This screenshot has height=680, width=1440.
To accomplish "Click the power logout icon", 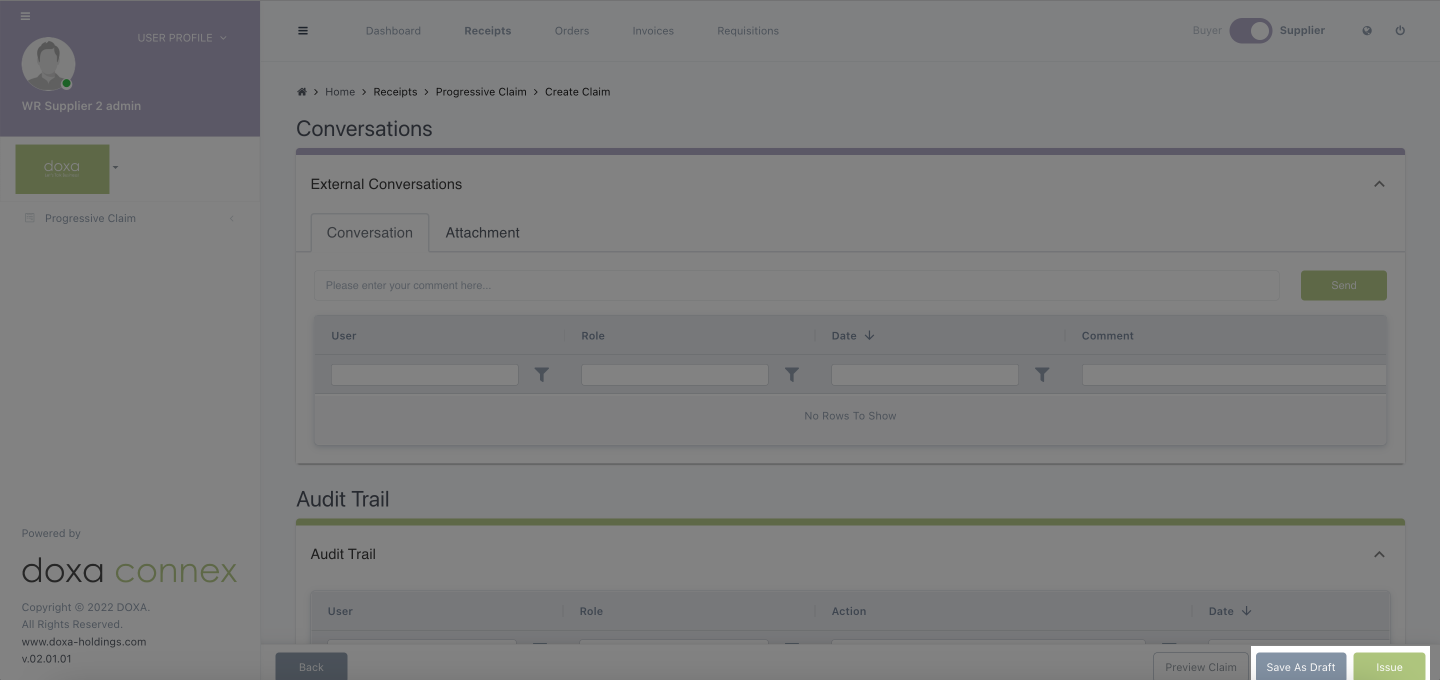I will pyautogui.click(x=1400, y=31).
